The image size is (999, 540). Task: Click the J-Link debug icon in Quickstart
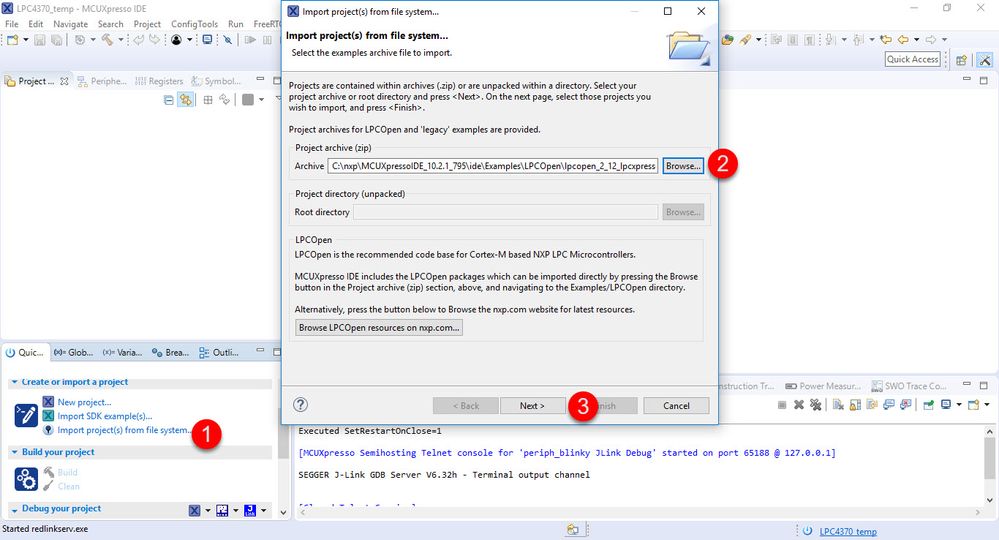pyautogui.click(x=250, y=510)
